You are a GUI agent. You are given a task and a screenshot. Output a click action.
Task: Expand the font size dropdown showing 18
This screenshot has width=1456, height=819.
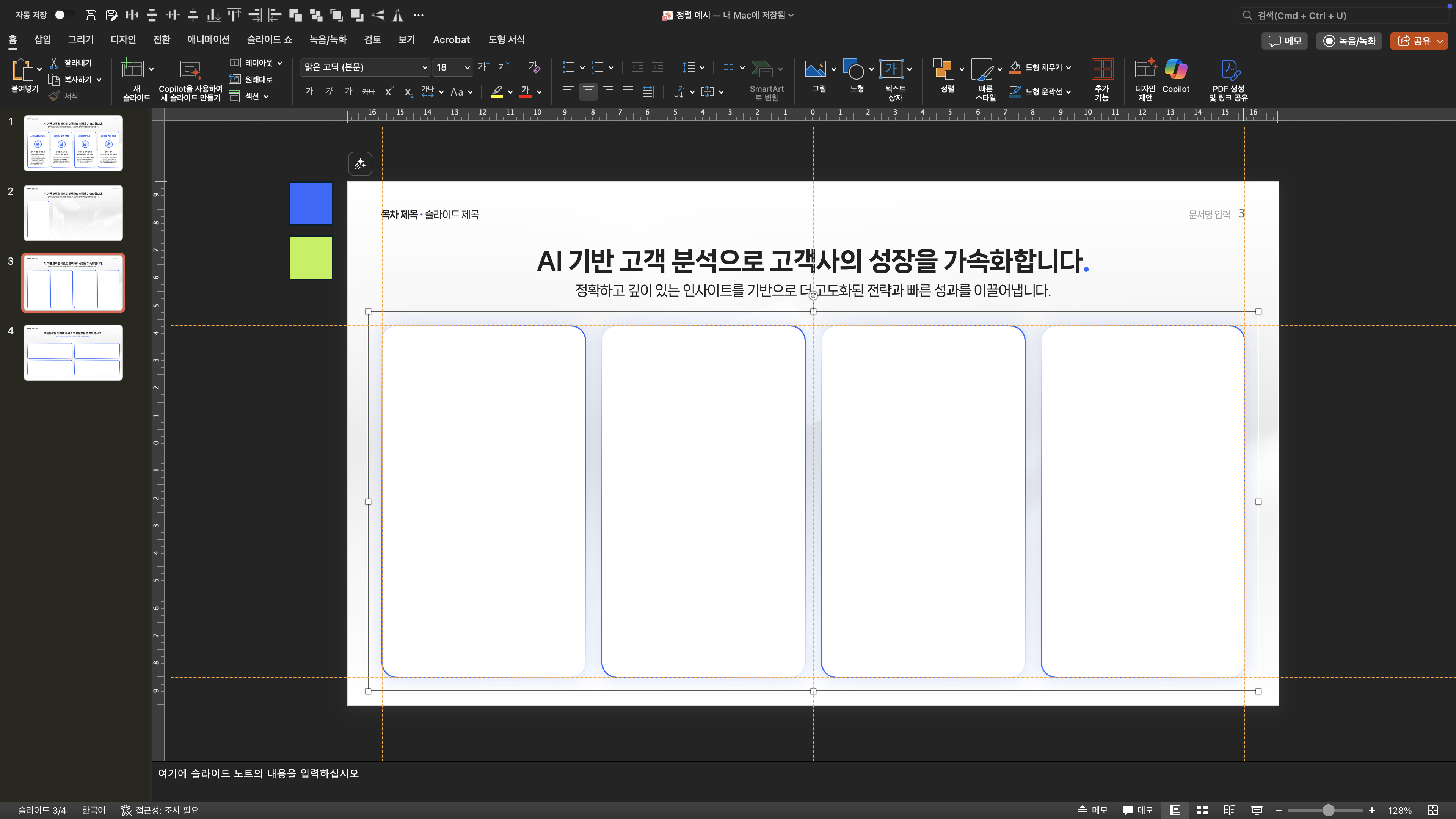click(467, 68)
